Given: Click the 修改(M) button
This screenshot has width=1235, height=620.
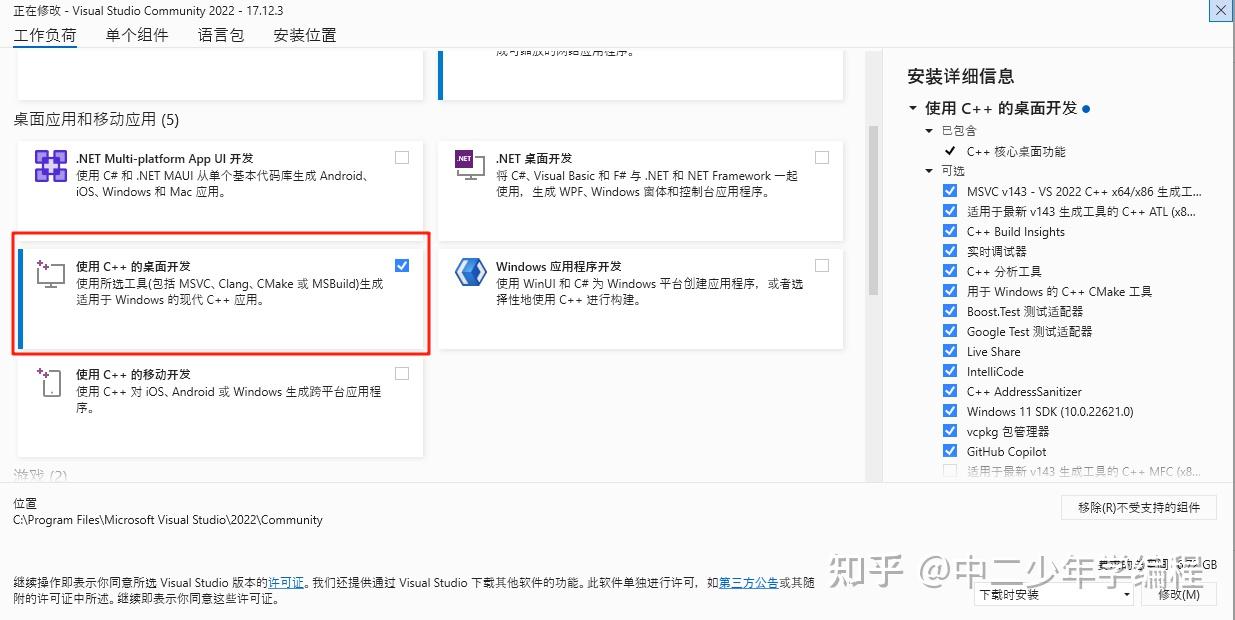Looking at the screenshot, I should (1178, 594).
